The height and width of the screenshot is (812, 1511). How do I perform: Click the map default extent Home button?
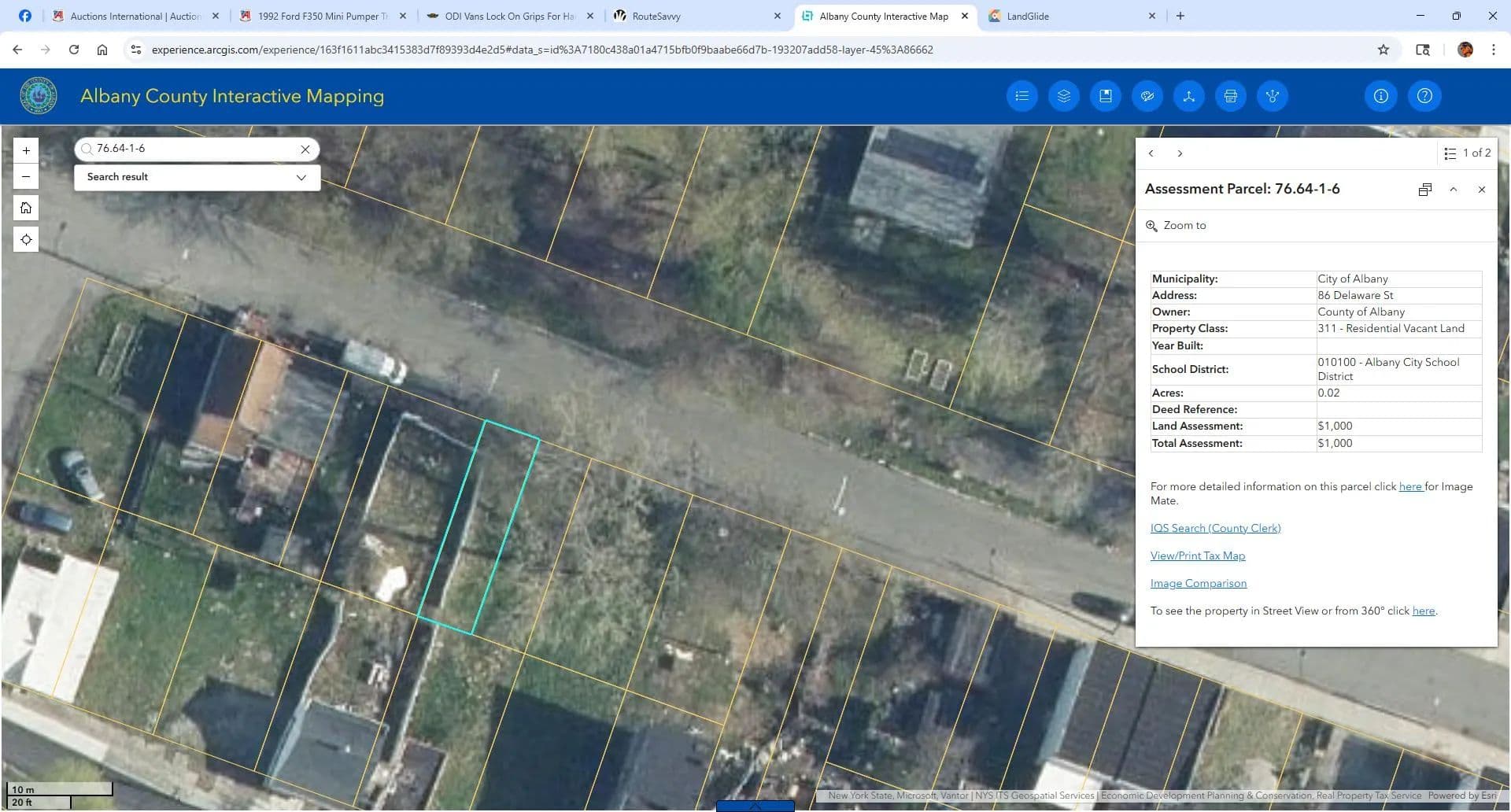pos(26,208)
